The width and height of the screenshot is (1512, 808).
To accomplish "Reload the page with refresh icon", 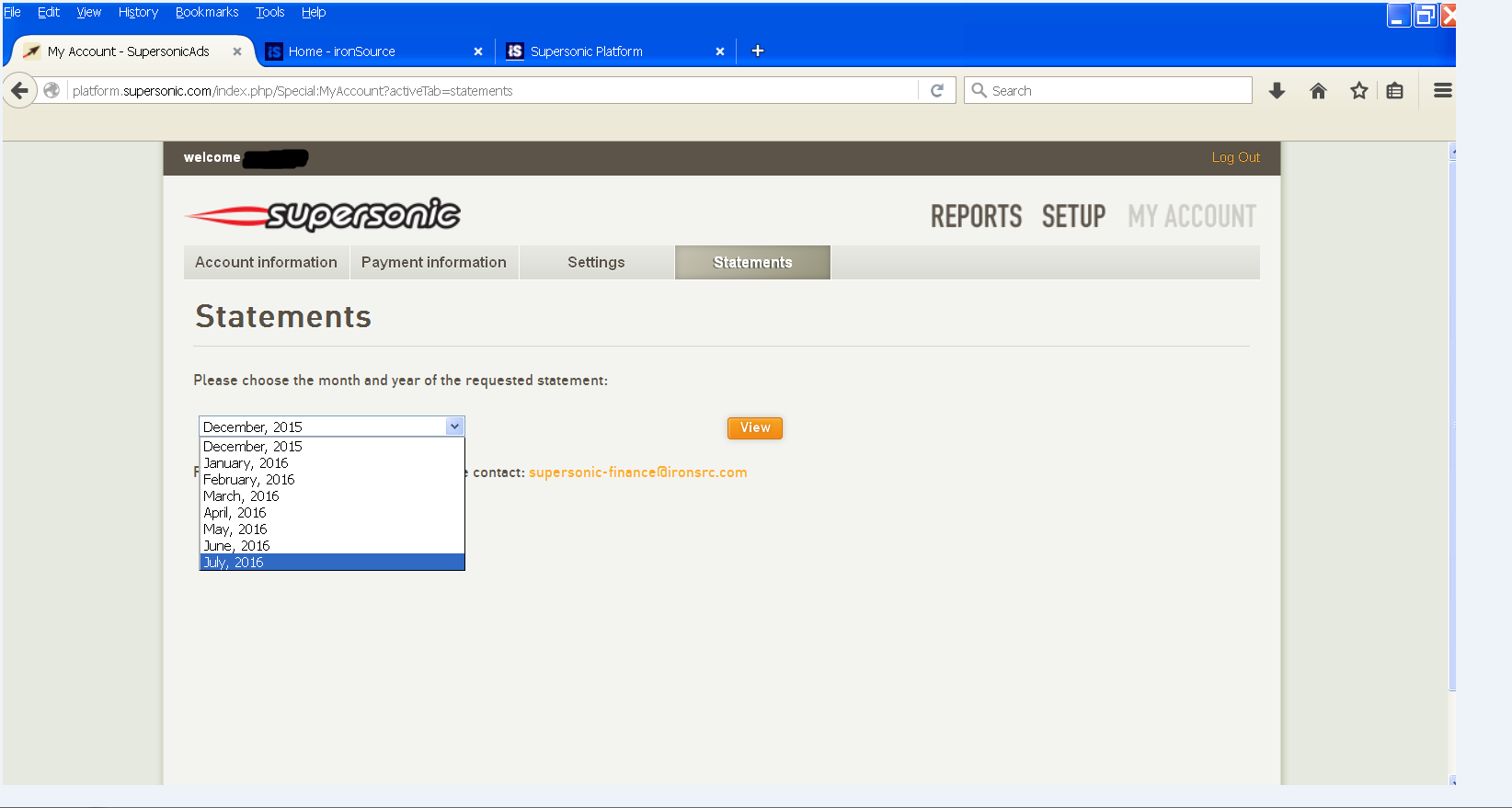I will [x=937, y=90].
